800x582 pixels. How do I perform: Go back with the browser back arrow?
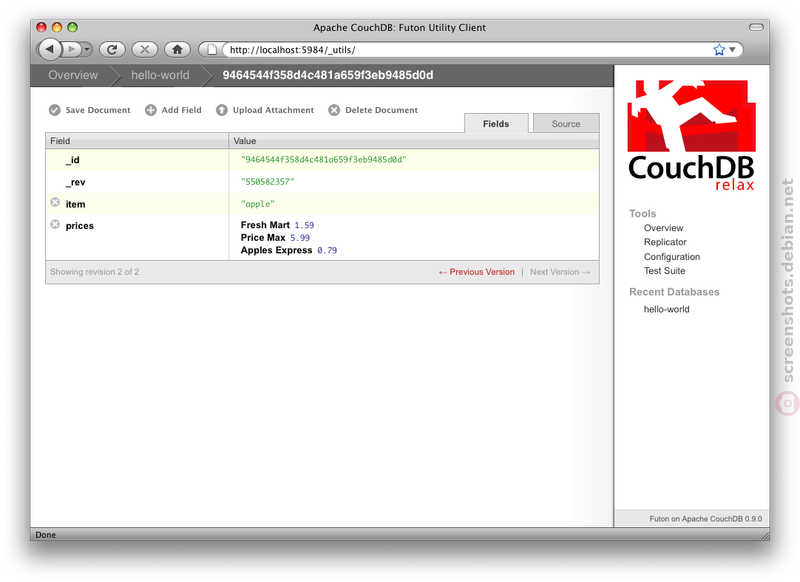[49, 49]
